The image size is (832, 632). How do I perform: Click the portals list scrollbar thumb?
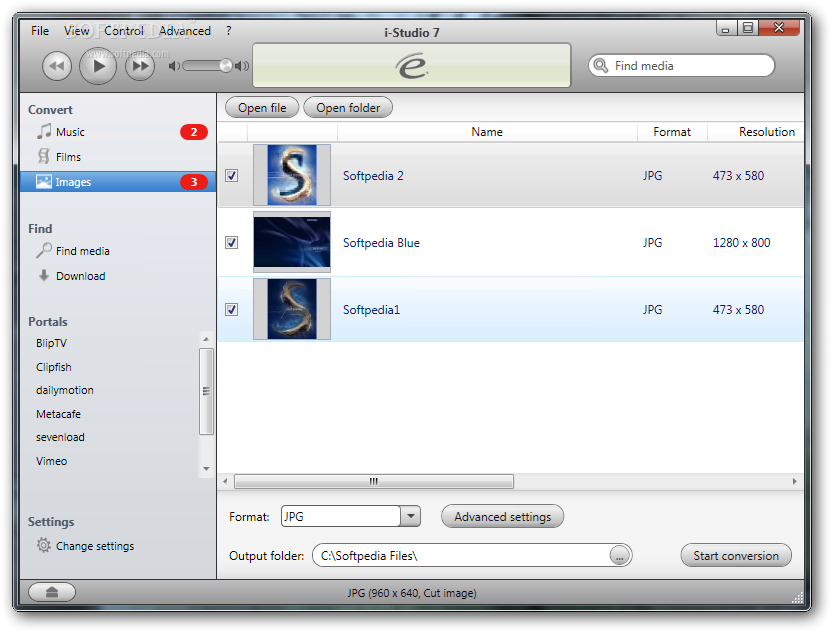tap(206, 391)
